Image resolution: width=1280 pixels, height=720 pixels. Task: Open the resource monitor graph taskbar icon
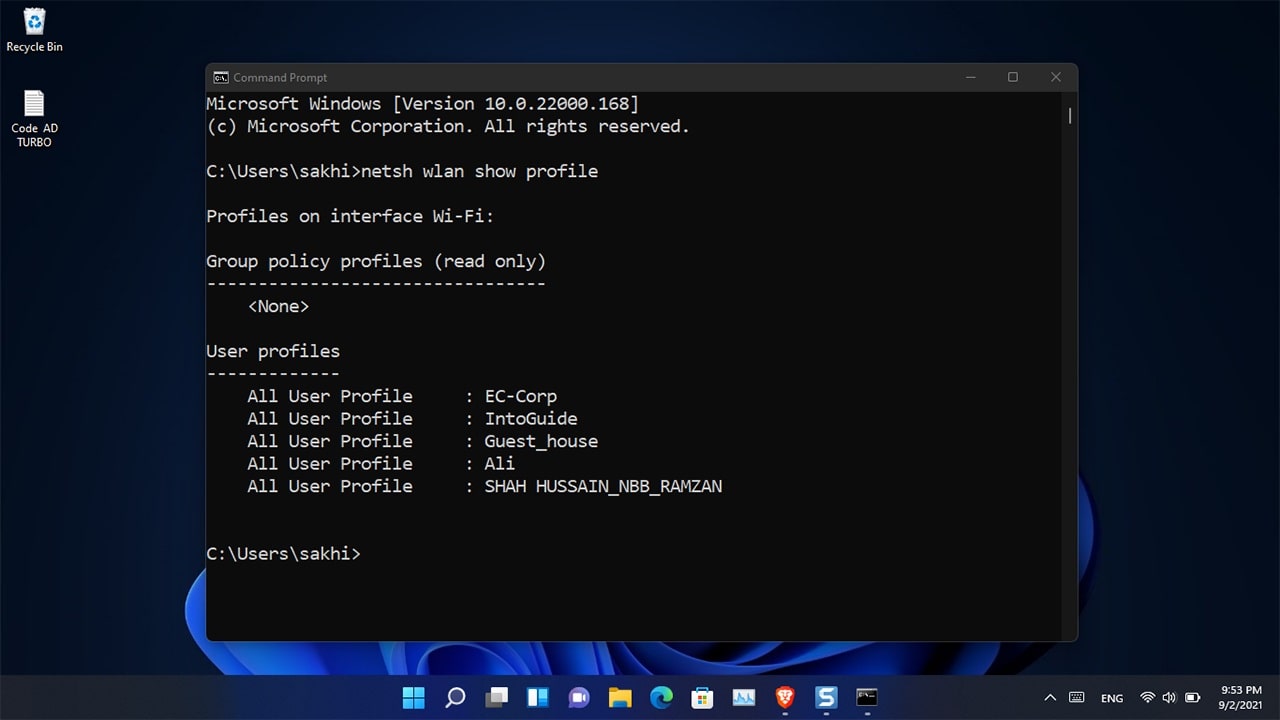[743, 697]
